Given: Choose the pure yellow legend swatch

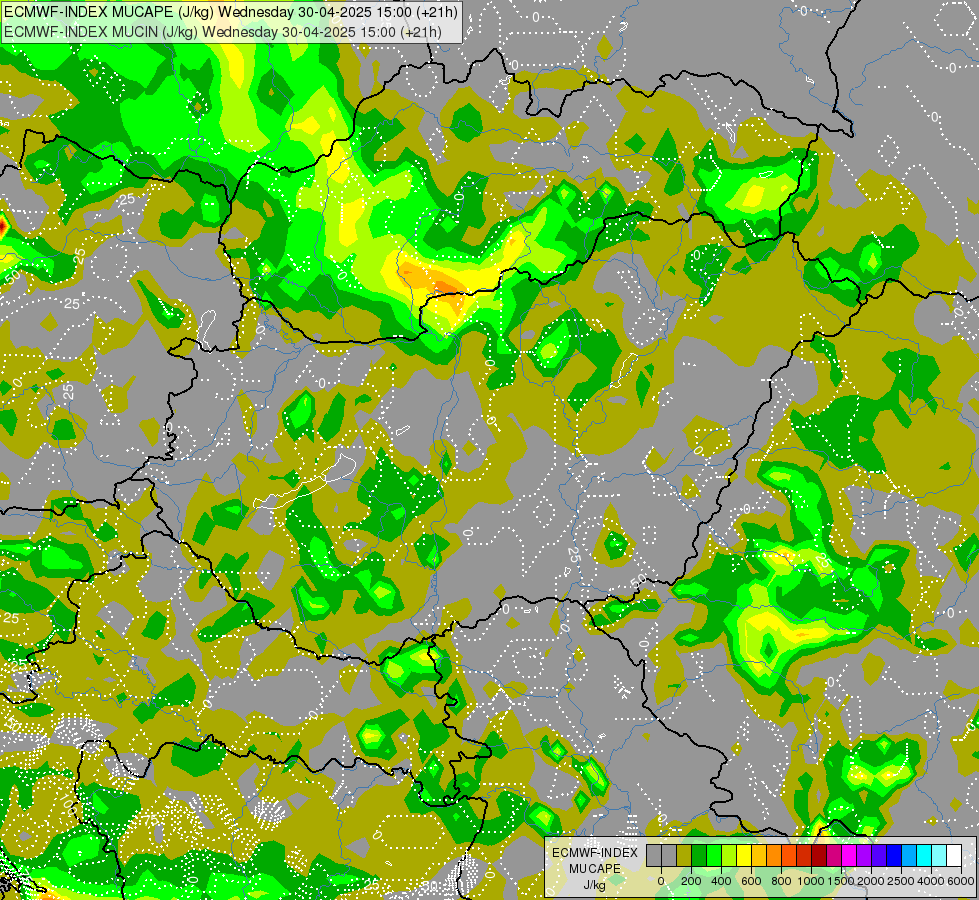Looking at the screenshot, I should [x=744, y=855].
